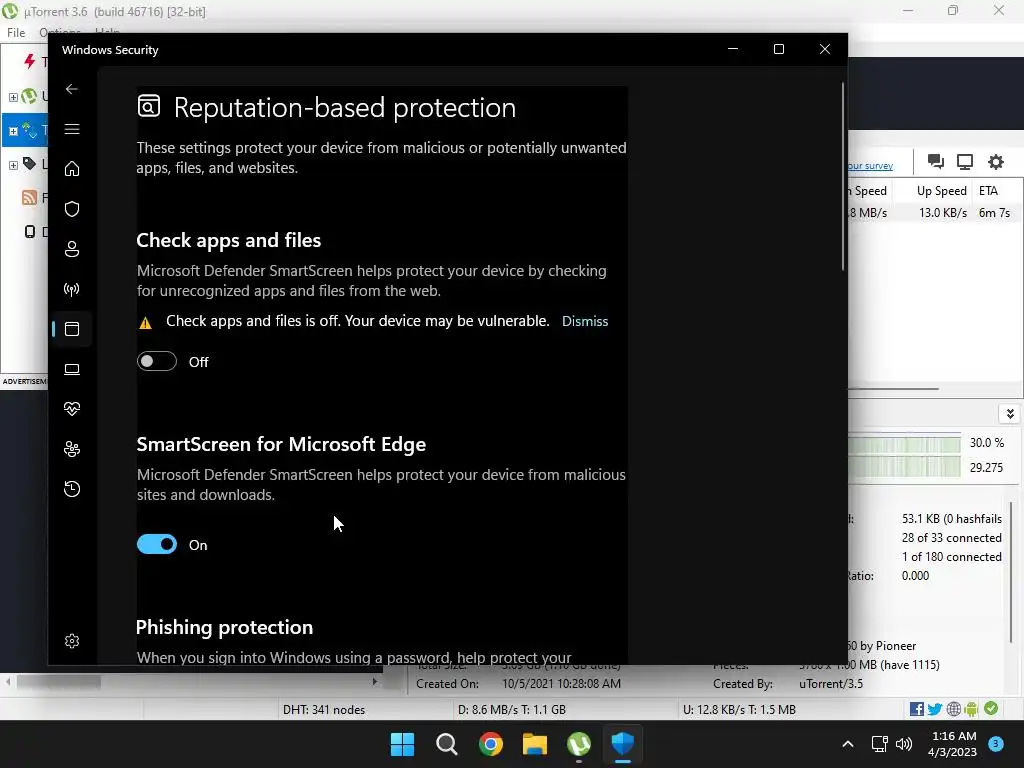Image resolution: width=1024 pixels, height=768 pixels.
Task: Open the uTorrent survey link
Action: tap(871, 166)
